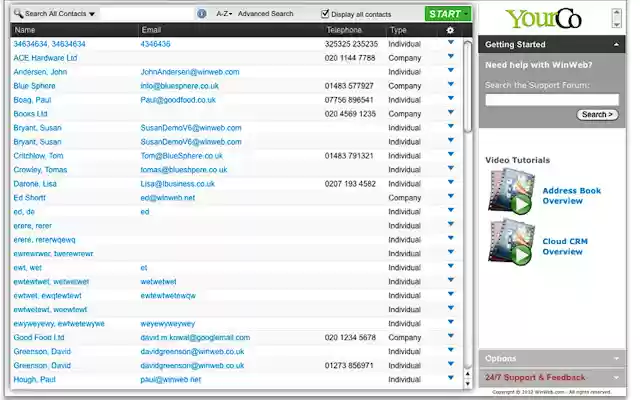Open row arrow for Good Food Ltd
The width and height of the screenshot is (640, 400).
pyautogui.click(x=451, y=336)
